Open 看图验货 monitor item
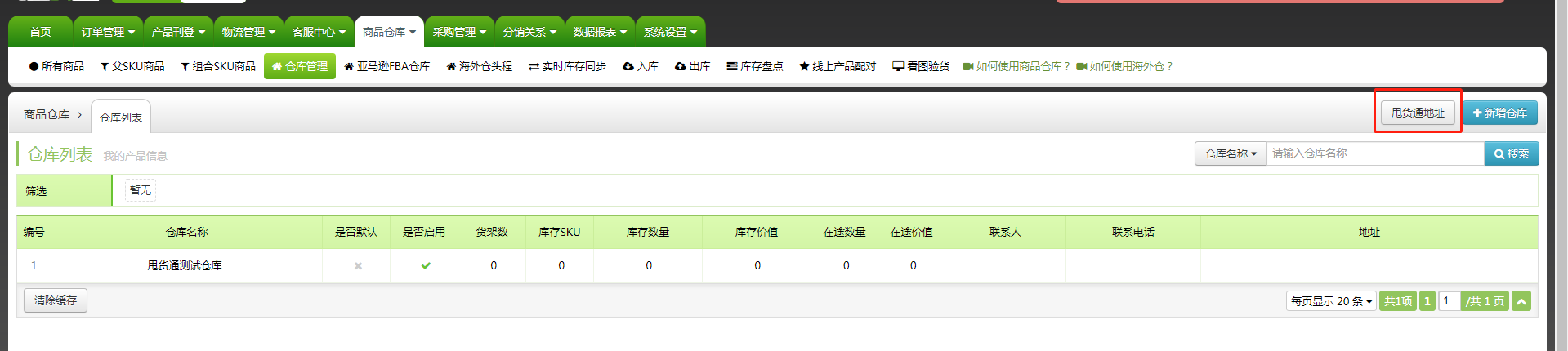The height and width of the screenshot is (351, 1568). (x=921, y=66)
